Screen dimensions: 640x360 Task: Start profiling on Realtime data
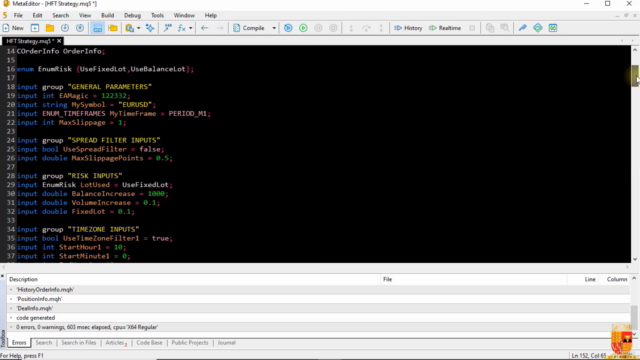tap(444, 28)
